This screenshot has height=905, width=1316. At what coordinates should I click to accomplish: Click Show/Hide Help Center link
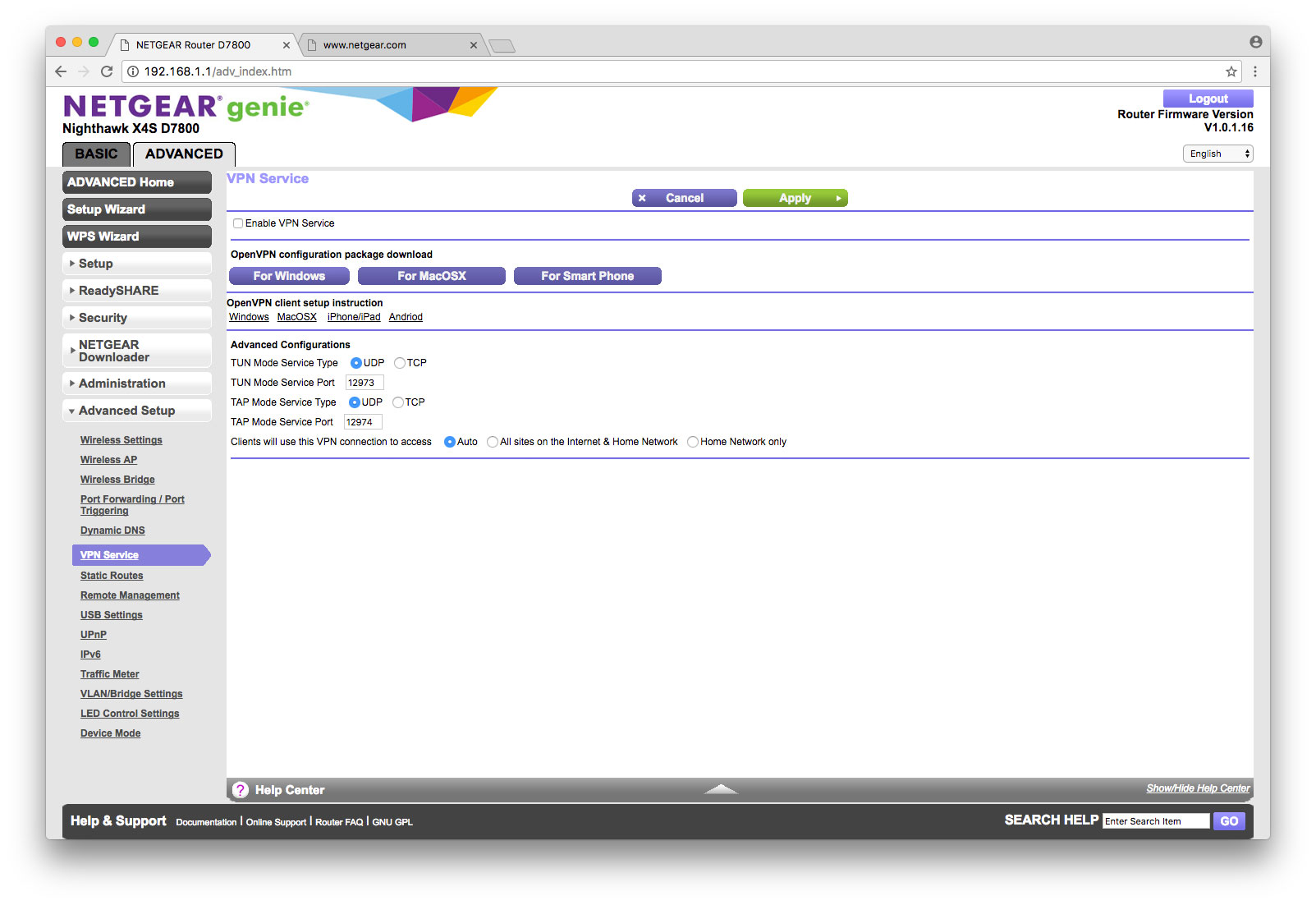[1198, 788]
